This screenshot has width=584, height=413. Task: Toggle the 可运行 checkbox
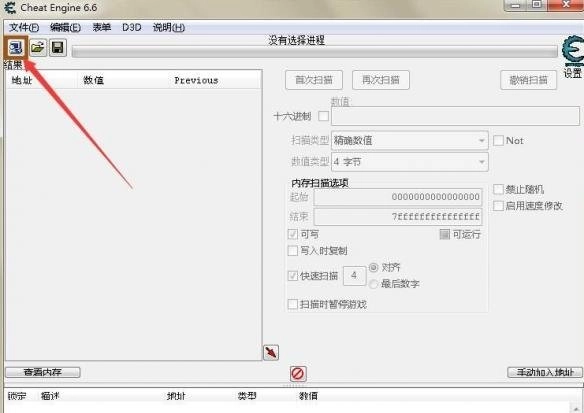pyautogui.click(x=444, y=234)
